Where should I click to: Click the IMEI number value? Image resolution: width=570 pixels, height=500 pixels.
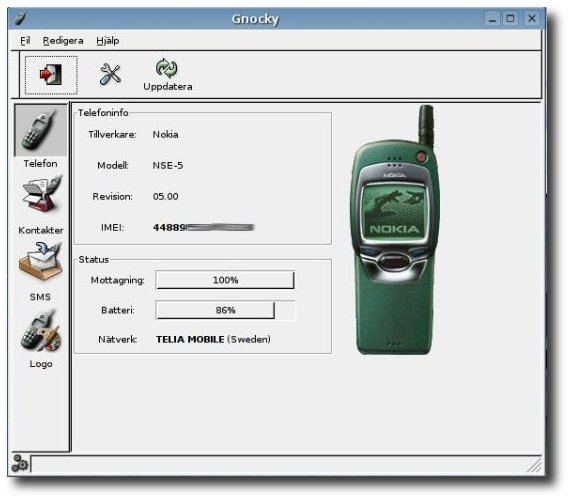pyautogui.click(x=204, y=228)
